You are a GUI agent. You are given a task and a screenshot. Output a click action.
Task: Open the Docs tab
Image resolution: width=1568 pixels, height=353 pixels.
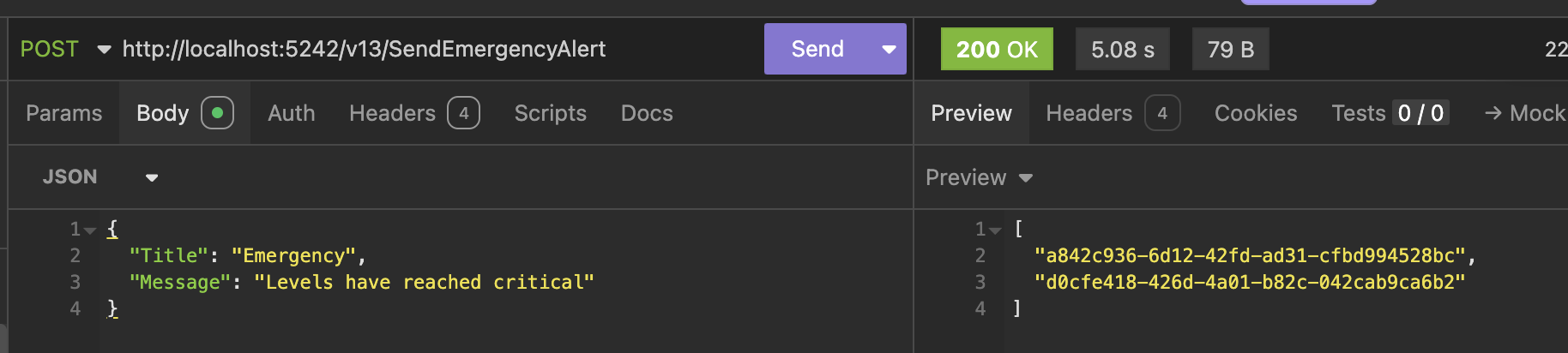pos(647,113)
